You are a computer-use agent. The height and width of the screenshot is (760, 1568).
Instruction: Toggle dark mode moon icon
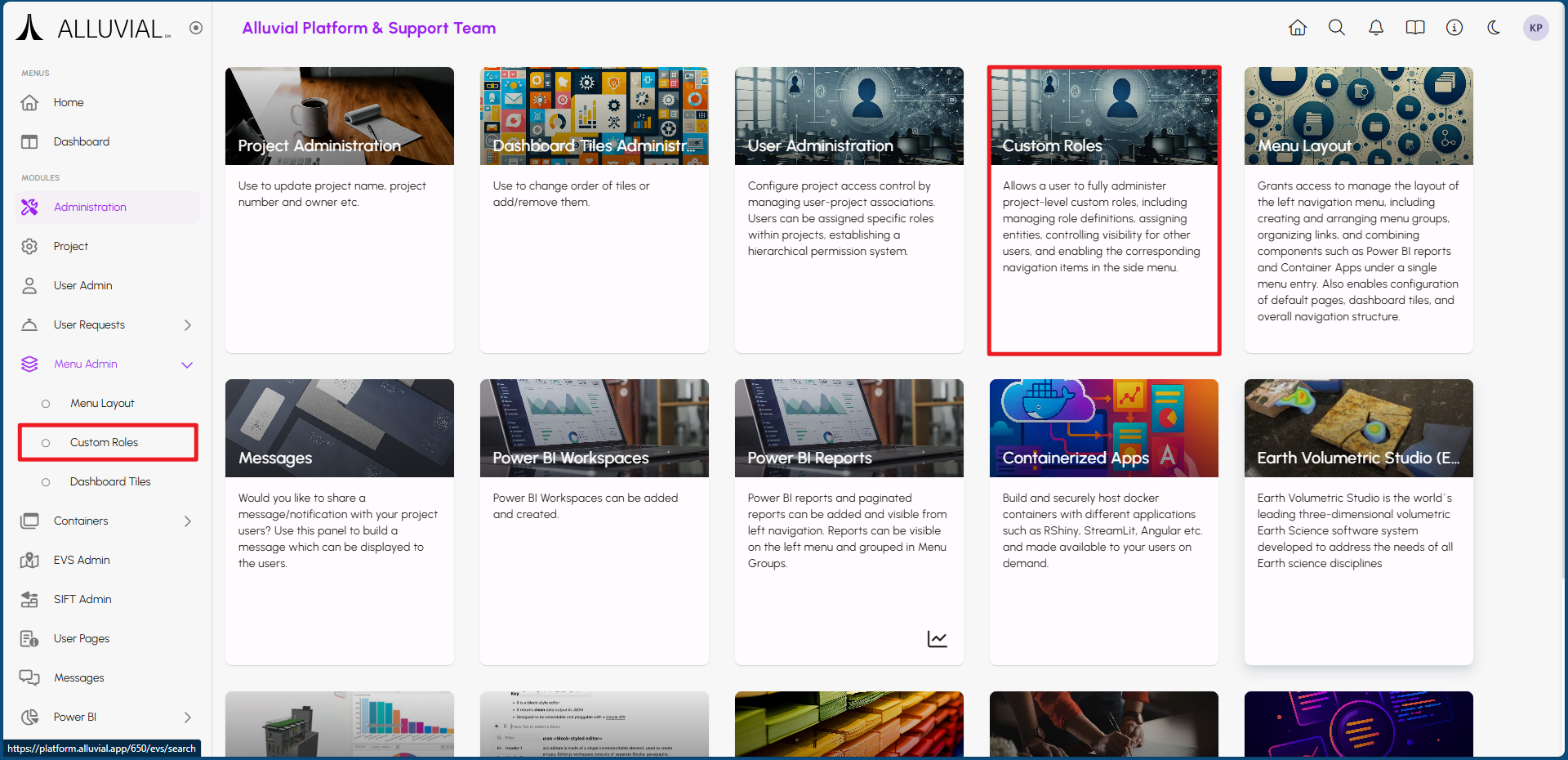coord(1494,28)
